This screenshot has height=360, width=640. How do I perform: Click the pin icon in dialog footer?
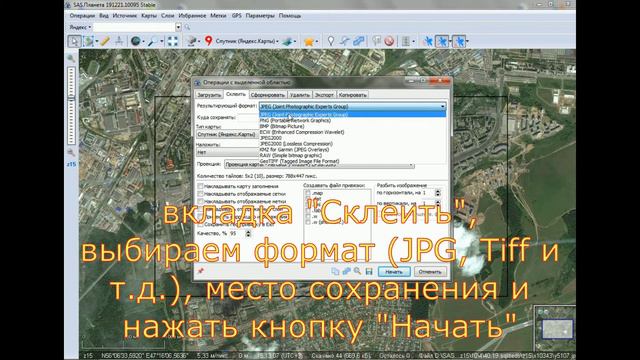coord(201,271)
